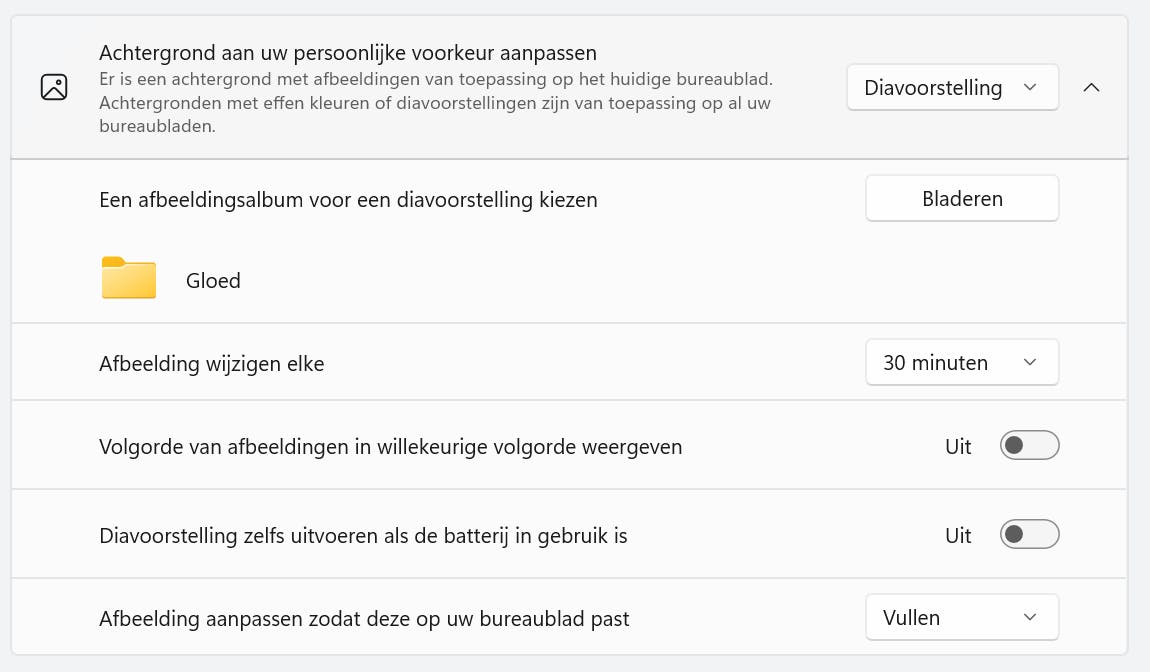The height and width of the screenshot is (672, 1150).
Task: Click "Een afbeeldingsalbum voor een diavoorstelling kiezen" label
Action: [x=348, y=199]
